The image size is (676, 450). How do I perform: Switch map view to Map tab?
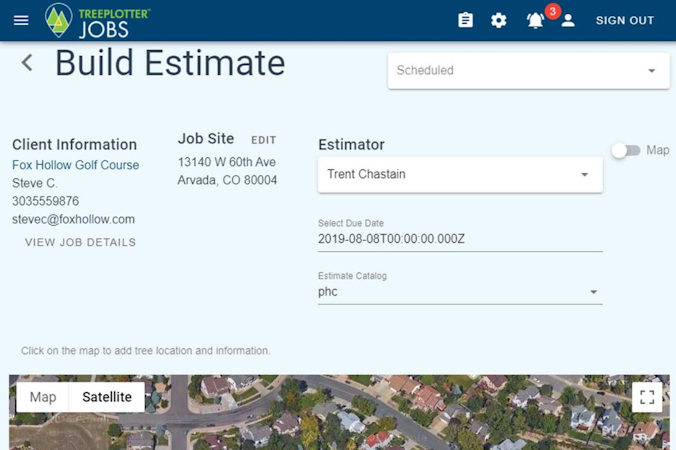pyautogui.click(x=43, y=397)
